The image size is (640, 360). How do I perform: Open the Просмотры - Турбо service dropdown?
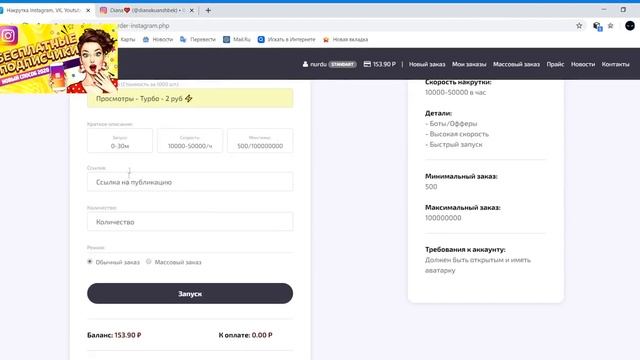pyautogui.click(x=190, y=98)
